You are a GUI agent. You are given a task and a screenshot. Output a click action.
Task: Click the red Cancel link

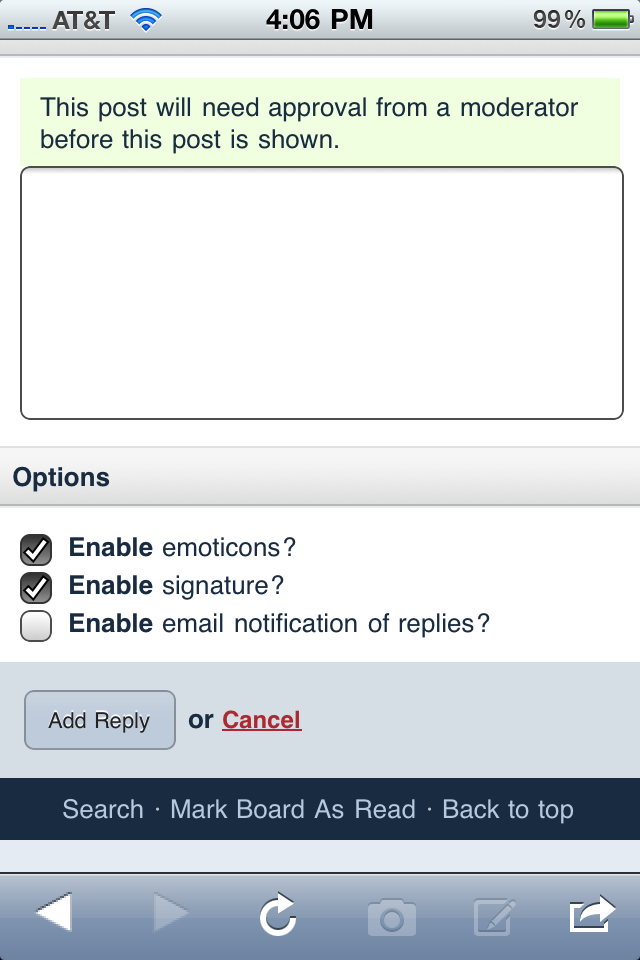pyautogui.click(x=261, y=720)
